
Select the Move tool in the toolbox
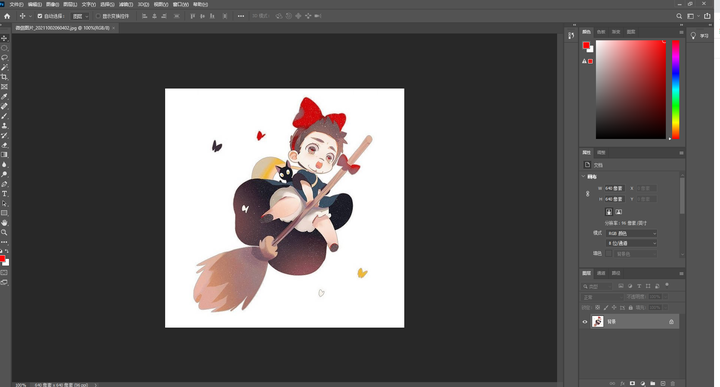[x=4, y=38]
